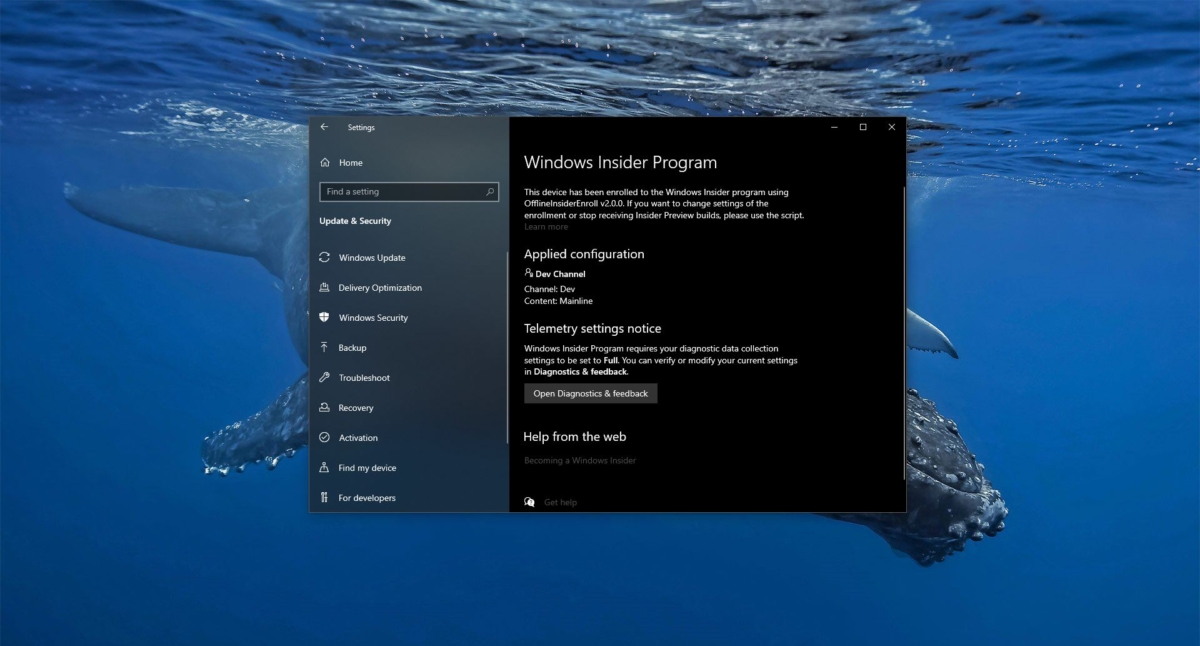Click the Home house icon
This screenshot has height=646, width=1200.
pyautogui.click(x=324, y=162)
